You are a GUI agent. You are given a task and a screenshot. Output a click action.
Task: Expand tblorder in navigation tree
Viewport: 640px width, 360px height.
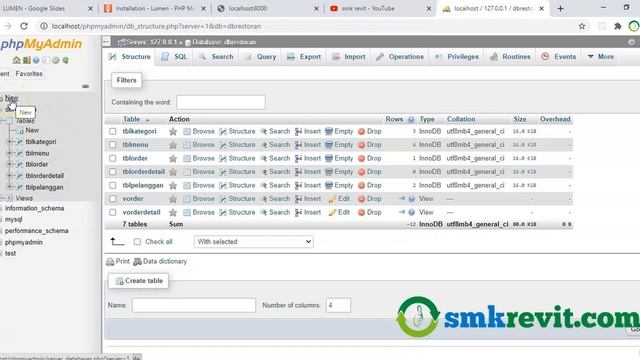(9, 164)
